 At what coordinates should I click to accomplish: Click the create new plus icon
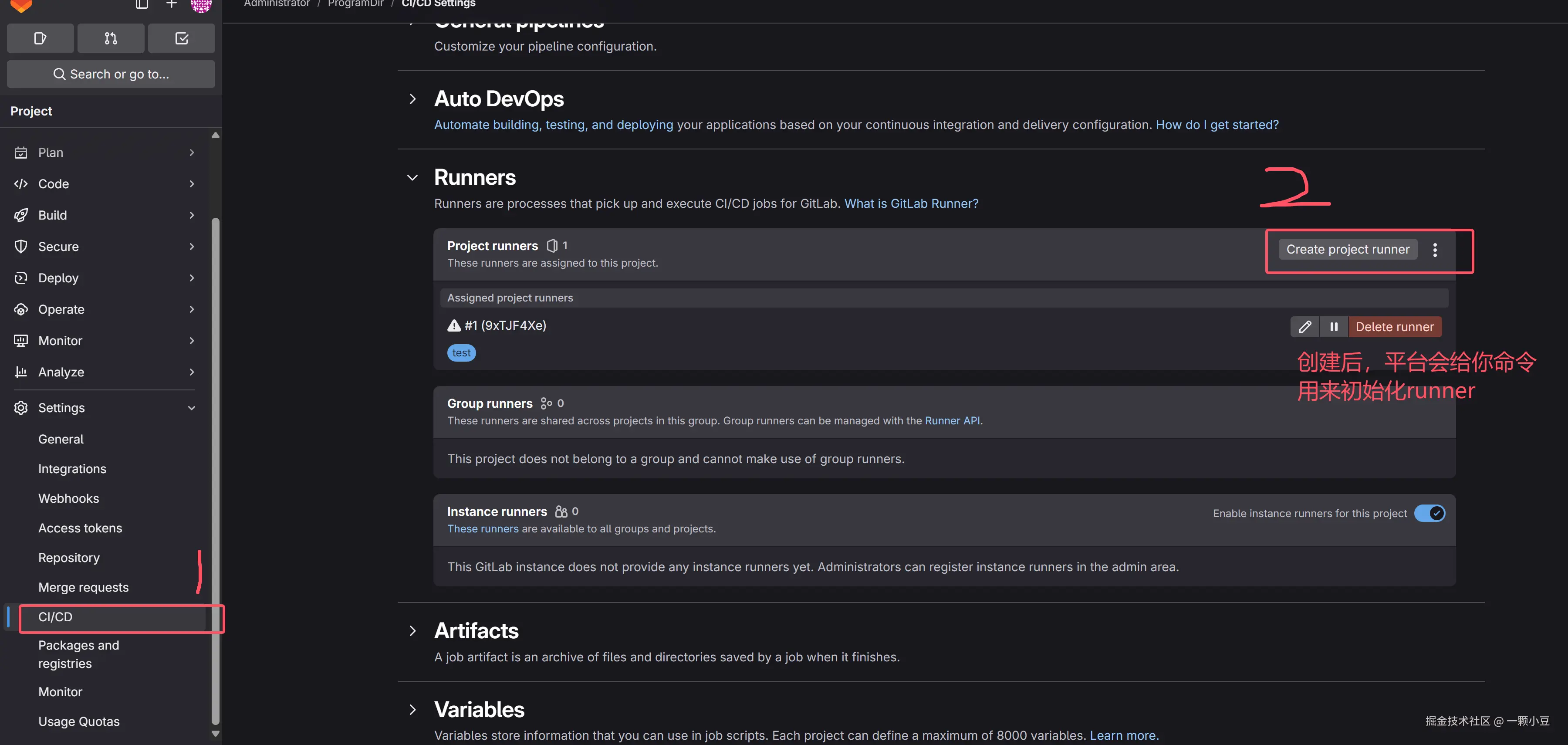click(172, 4)
